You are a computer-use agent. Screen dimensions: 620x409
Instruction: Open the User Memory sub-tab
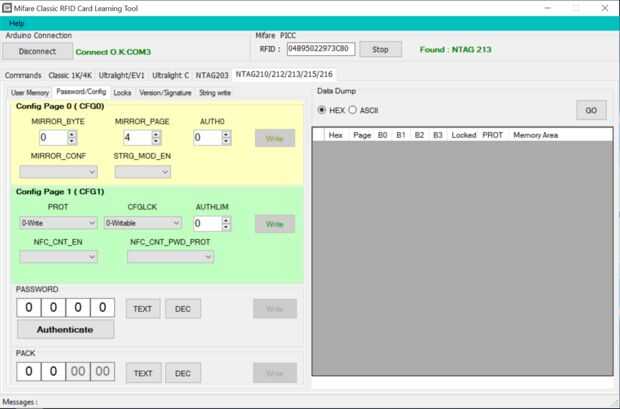point(30,93)
